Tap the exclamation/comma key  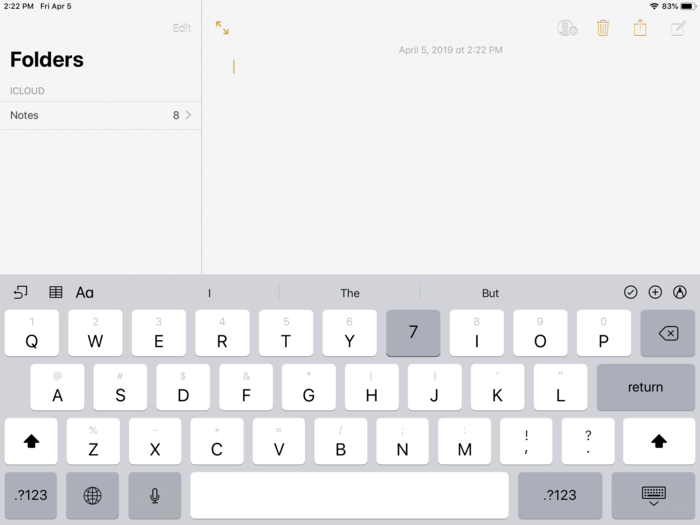tap(526, 441)
